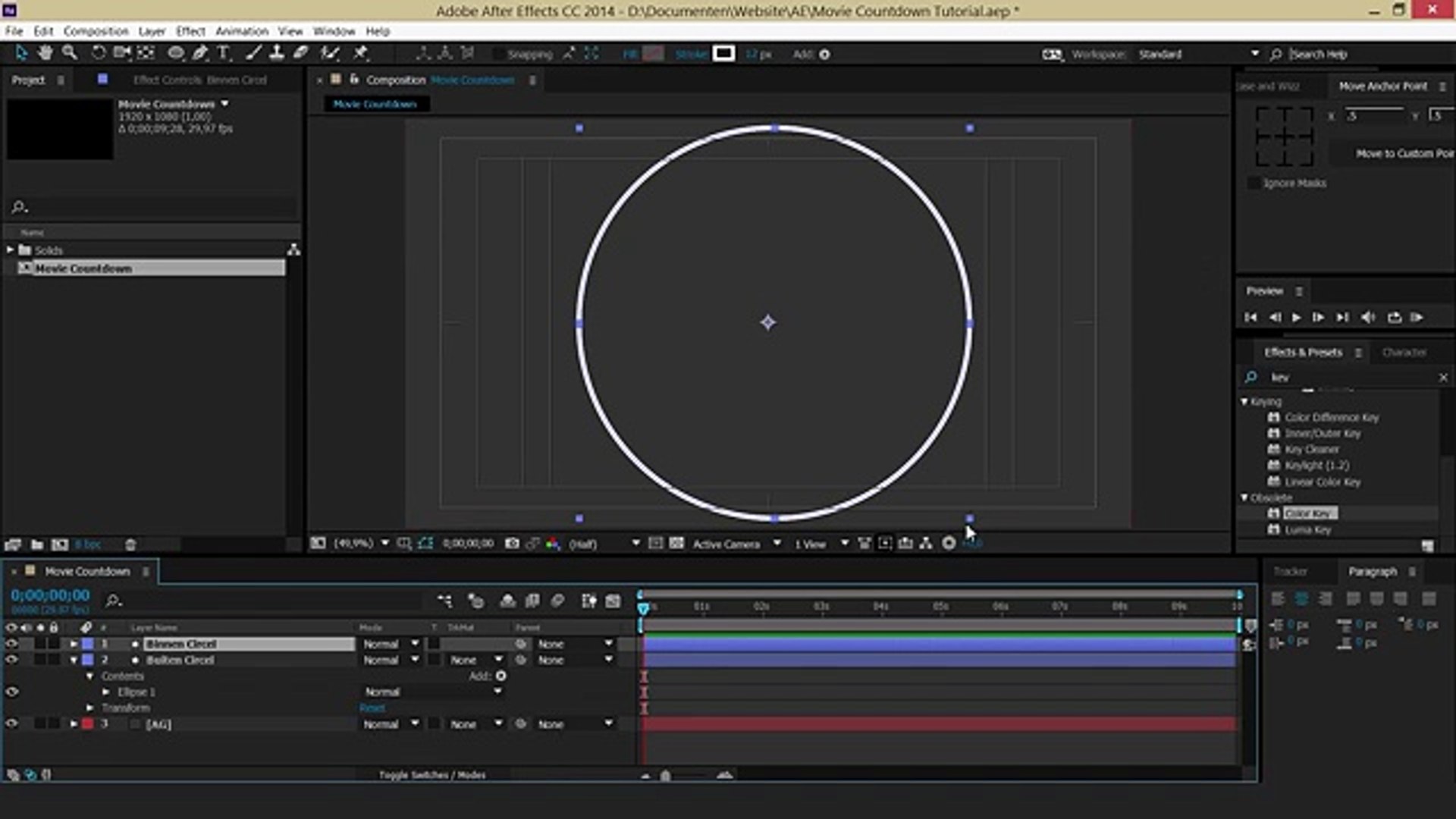The image size is (1456, 819).
Task: Select the Ellipse shape tool
Action: pos(175,53)
